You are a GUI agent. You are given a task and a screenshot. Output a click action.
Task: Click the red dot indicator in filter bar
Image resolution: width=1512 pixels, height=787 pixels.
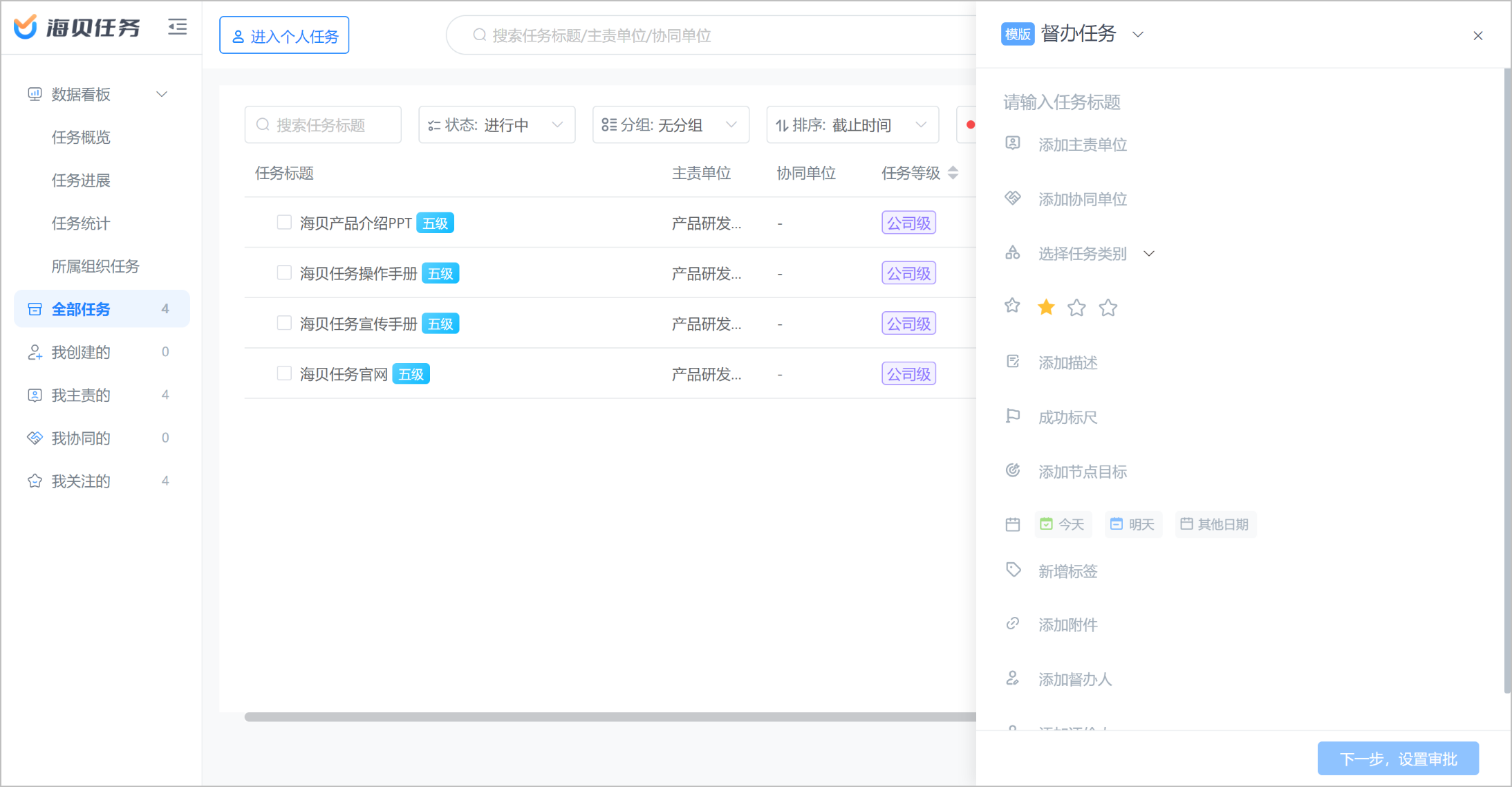click(971, 124)
